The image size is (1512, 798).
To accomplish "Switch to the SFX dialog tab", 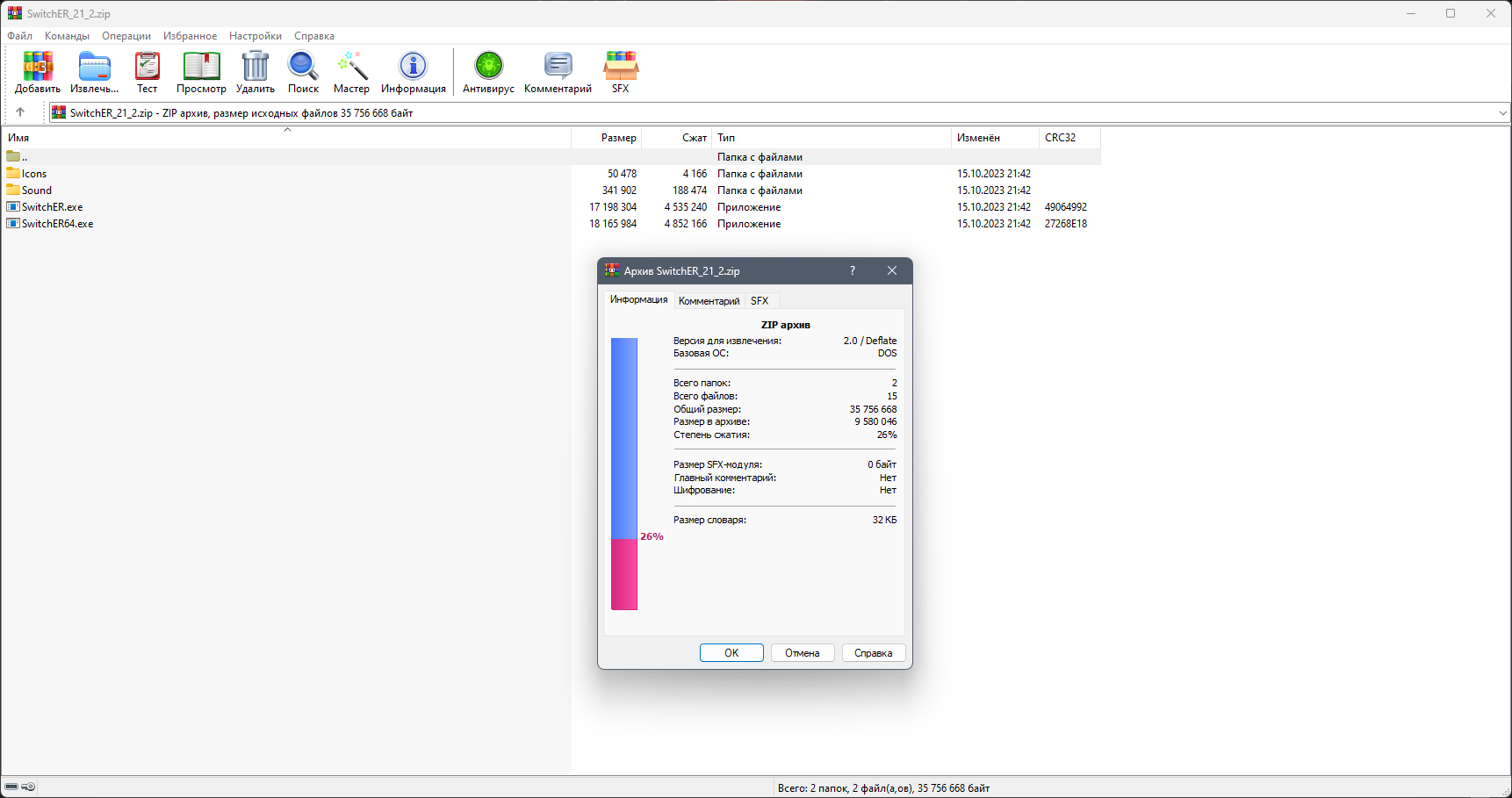I will click(760, 300).
